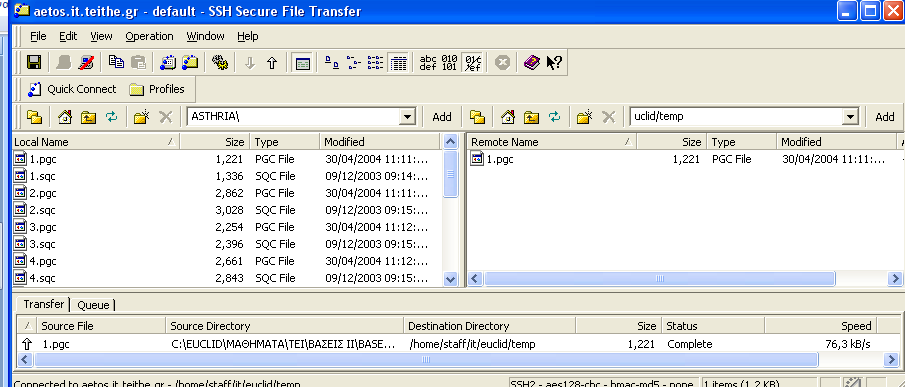The width and height of the screenshot is (905, 387).
Task: Expand the ASTHRIA\ local path dropdown
Action: tap(407, 117)
